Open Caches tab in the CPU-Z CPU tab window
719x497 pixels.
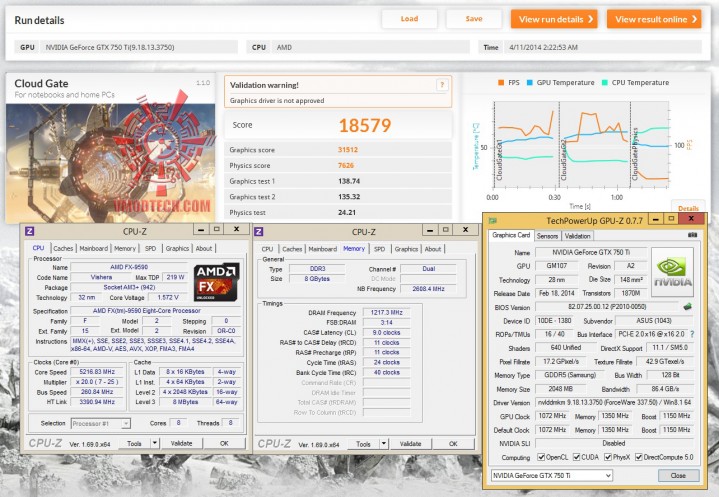63,248
